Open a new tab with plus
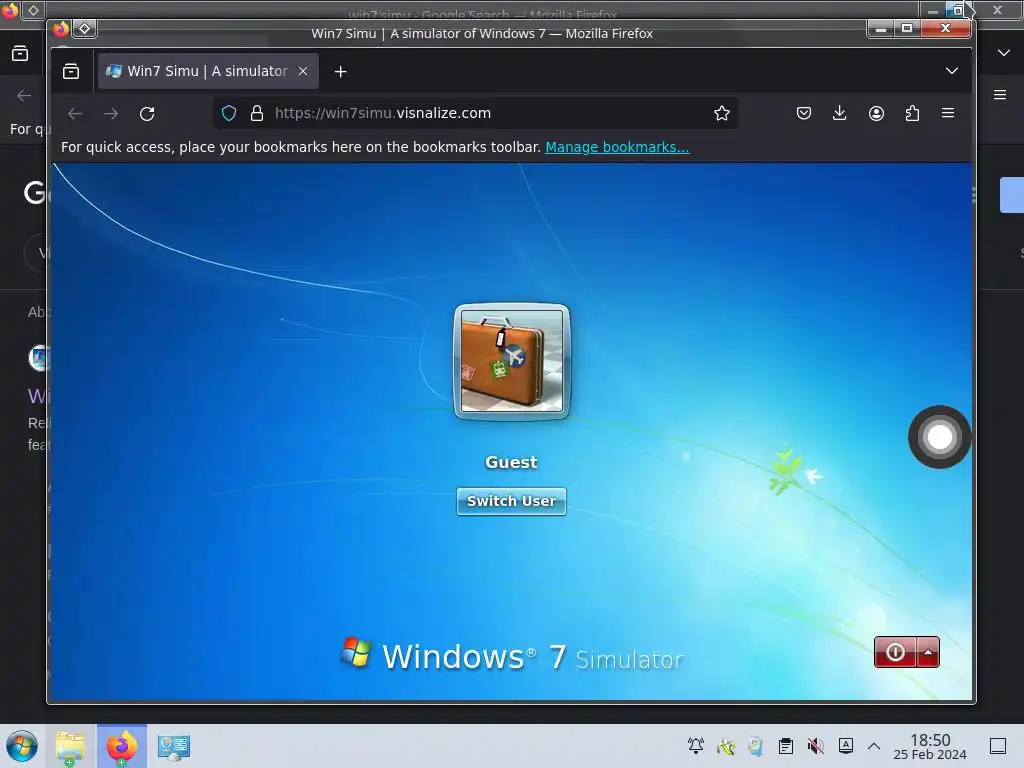The height and width of the screenshot is (768, 1024). click(x=340, y=71)
